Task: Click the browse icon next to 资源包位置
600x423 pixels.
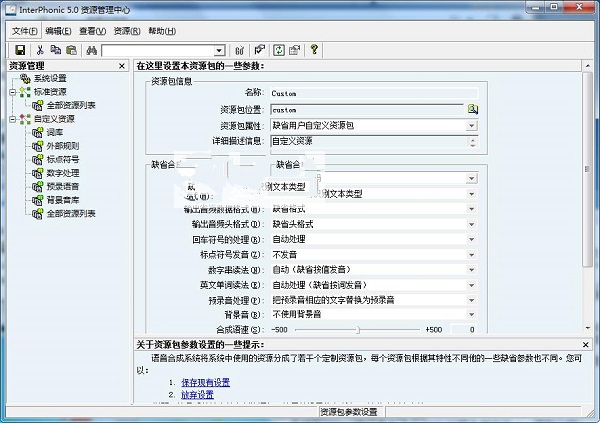Action: click(x=473, y=109)
